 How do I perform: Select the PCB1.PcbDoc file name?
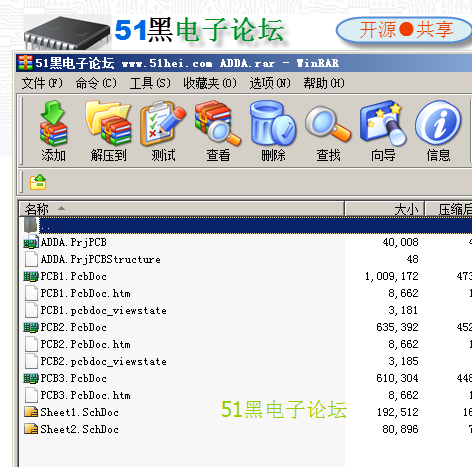(x=74, y=276)
